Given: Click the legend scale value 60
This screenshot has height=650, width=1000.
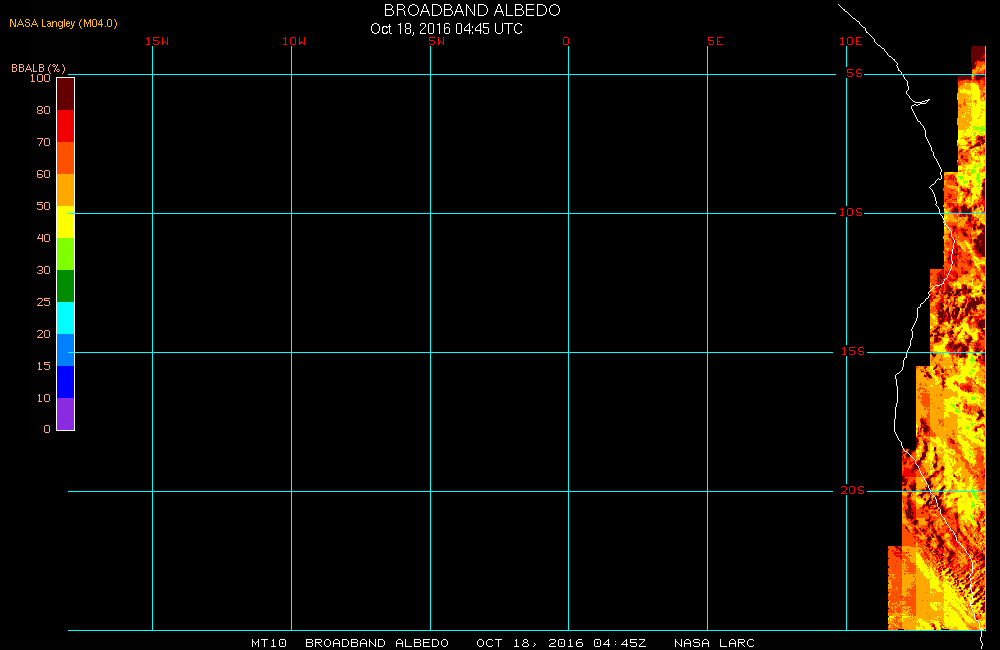Looking at the screenshot, I should tap(43, 174).
